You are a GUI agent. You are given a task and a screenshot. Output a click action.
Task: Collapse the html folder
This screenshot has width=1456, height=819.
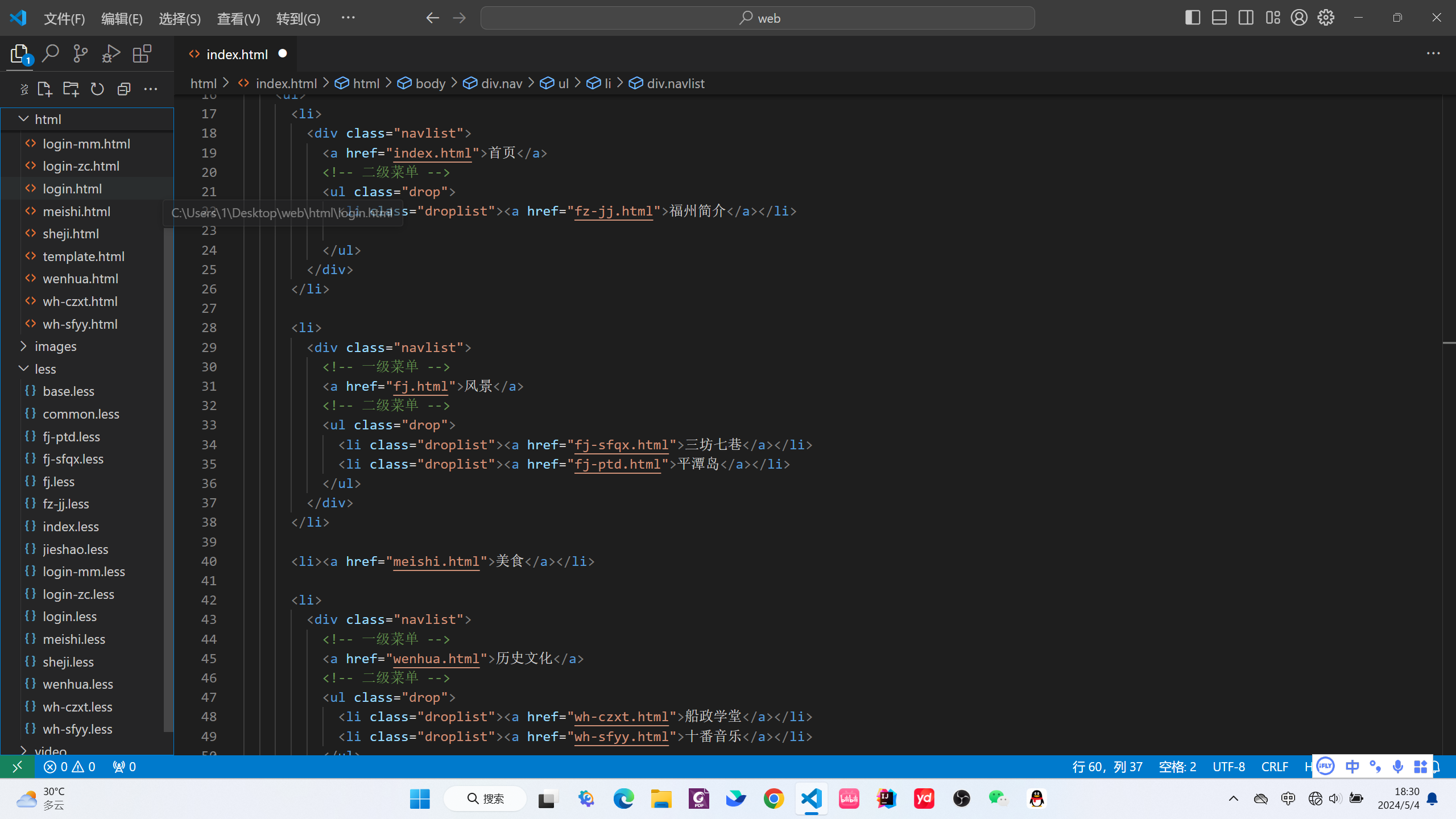coord(87,119)
